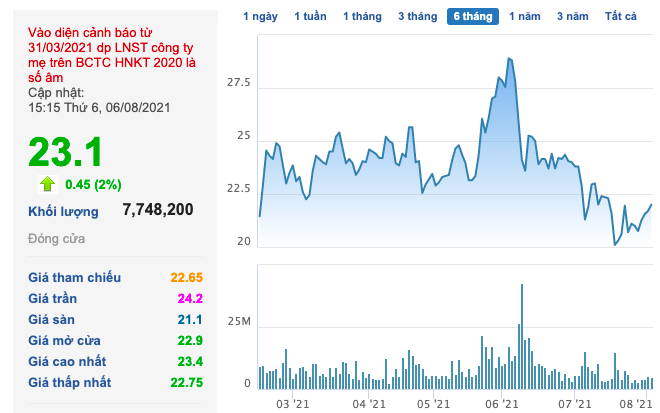The image size is (660, 413).
Task: Click the green up arrow price-change icon
Action: point(46,183)
